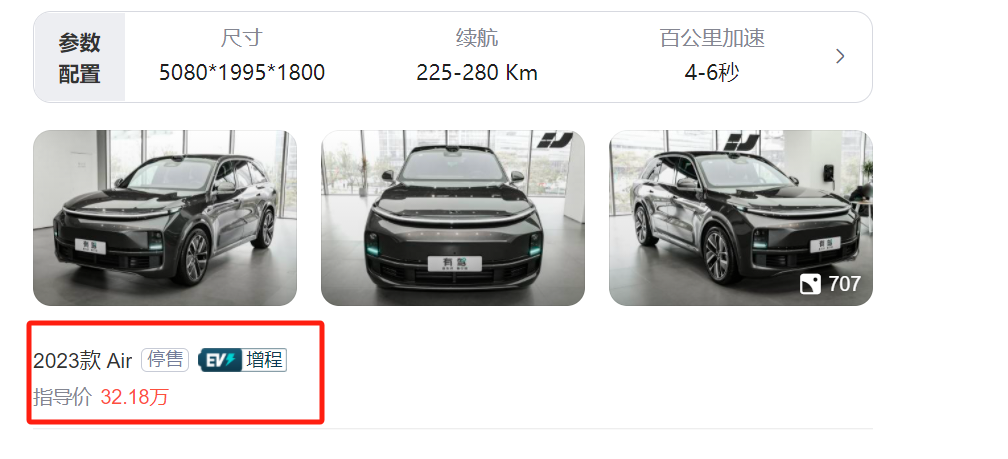Image resolution: width=1008 pixels, height=459 pixels.
Task: Click brand logo on third photo
Action: coord(741,141)
